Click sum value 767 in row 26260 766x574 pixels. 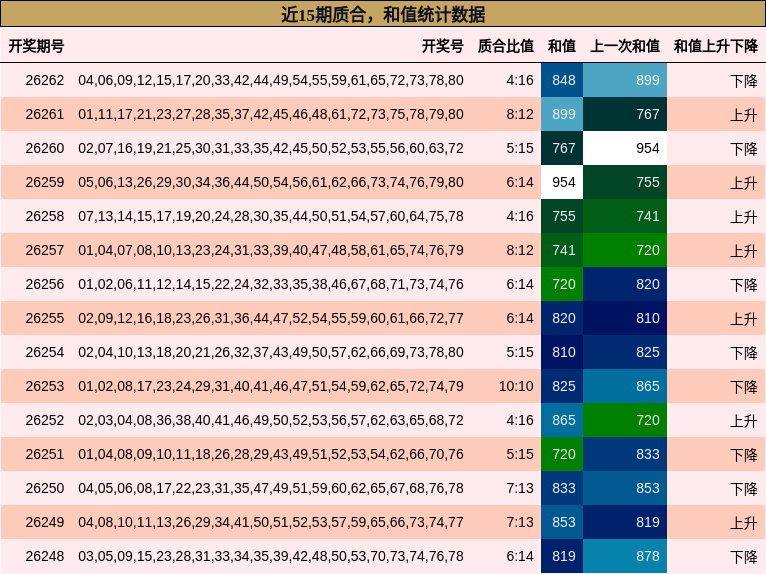(x=562, y=148)
